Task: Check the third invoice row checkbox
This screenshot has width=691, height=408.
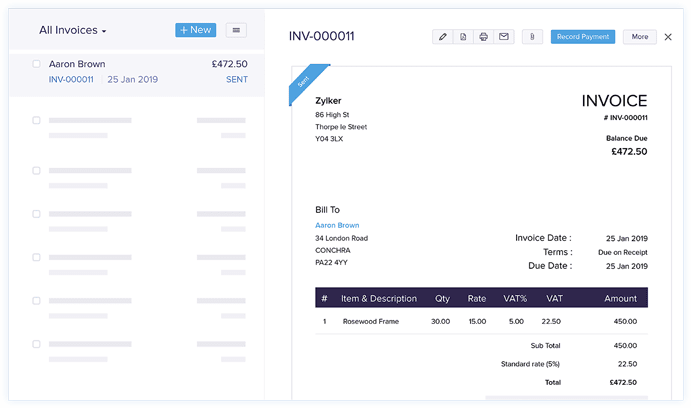Action: pyautogui.click(x=37, y=171)
